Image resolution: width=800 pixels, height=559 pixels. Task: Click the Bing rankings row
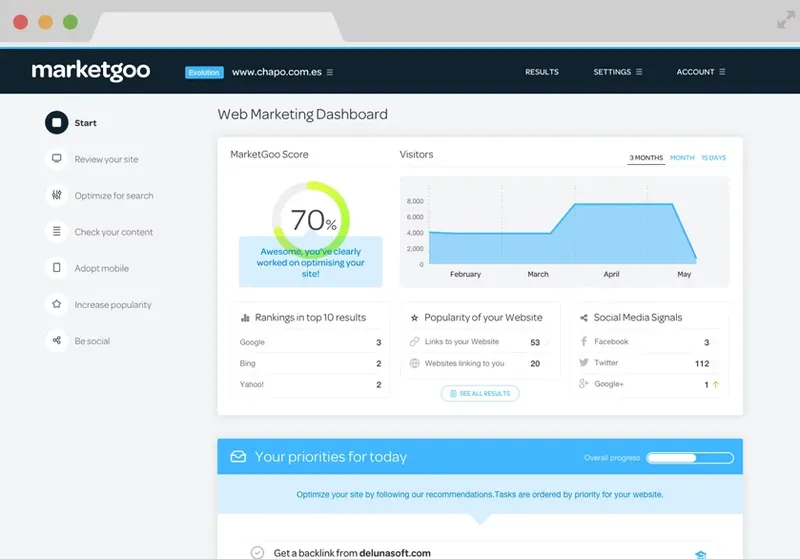pos(310,363)
